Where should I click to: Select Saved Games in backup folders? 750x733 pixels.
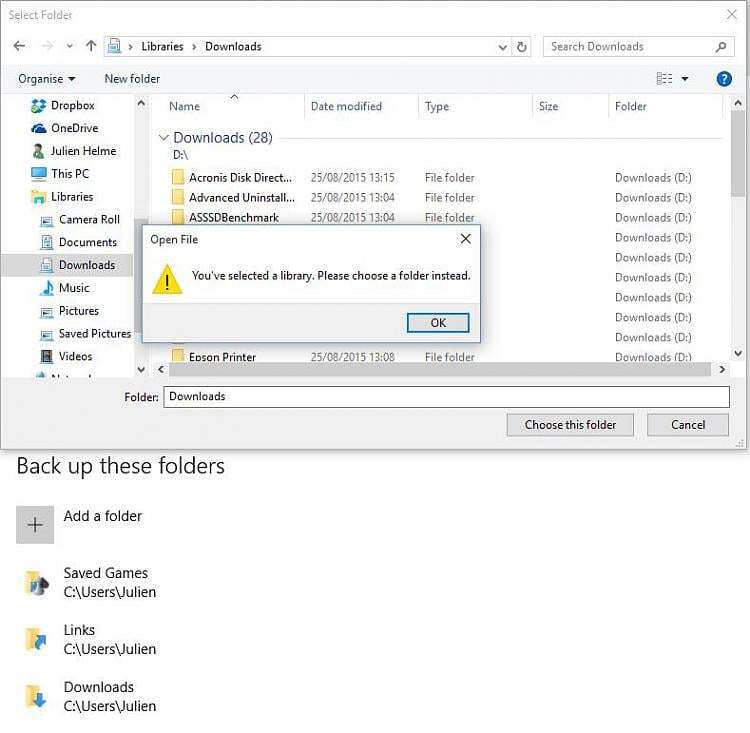click(91, 582)
